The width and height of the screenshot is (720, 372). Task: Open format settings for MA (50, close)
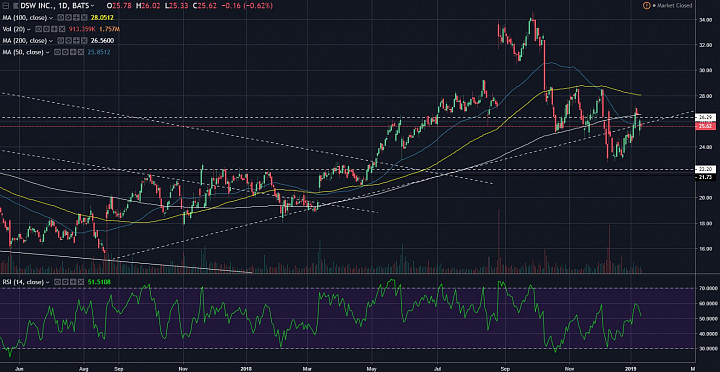click(65, 52)
